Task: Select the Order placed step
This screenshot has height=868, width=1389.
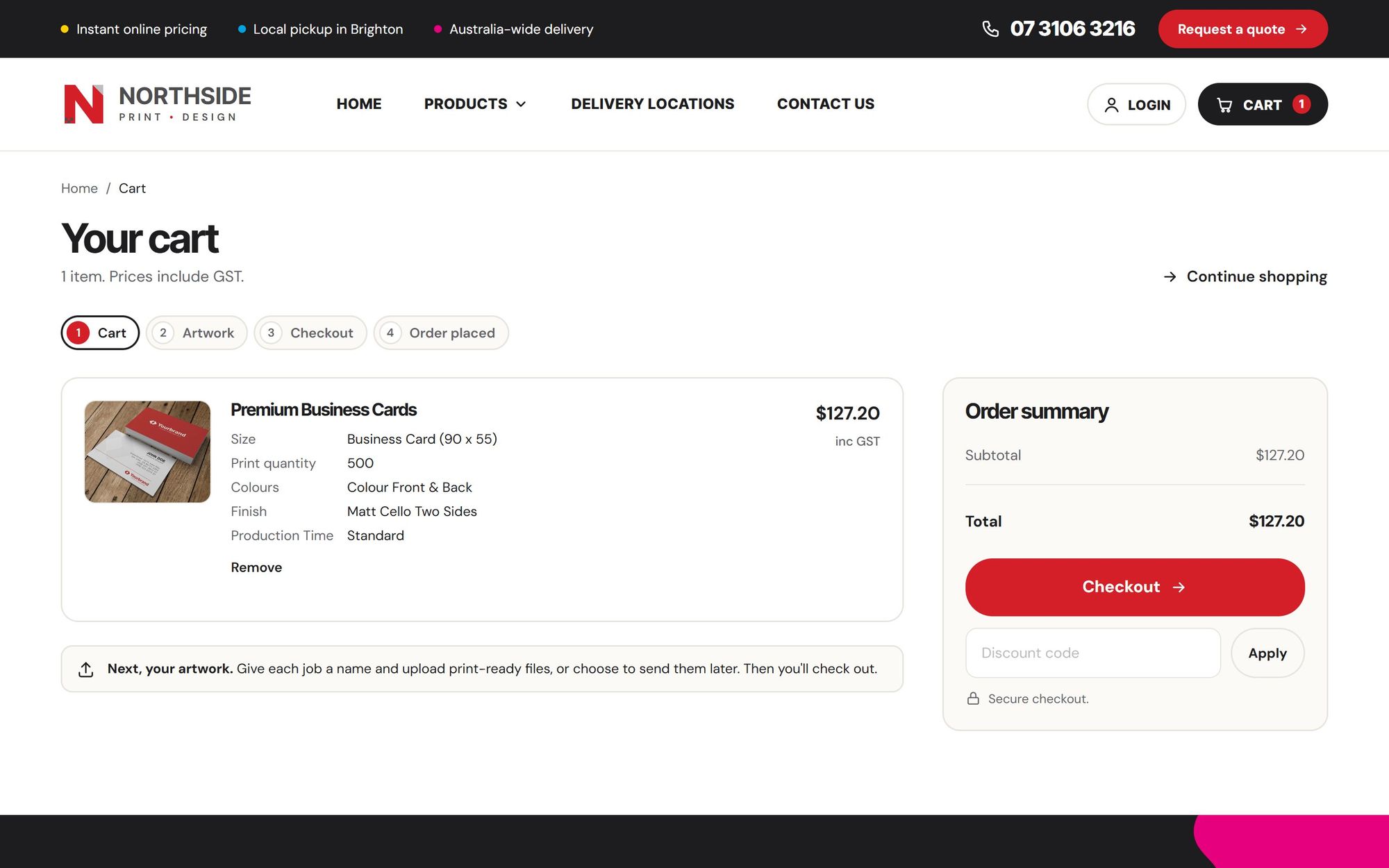Action: point(441,333)
